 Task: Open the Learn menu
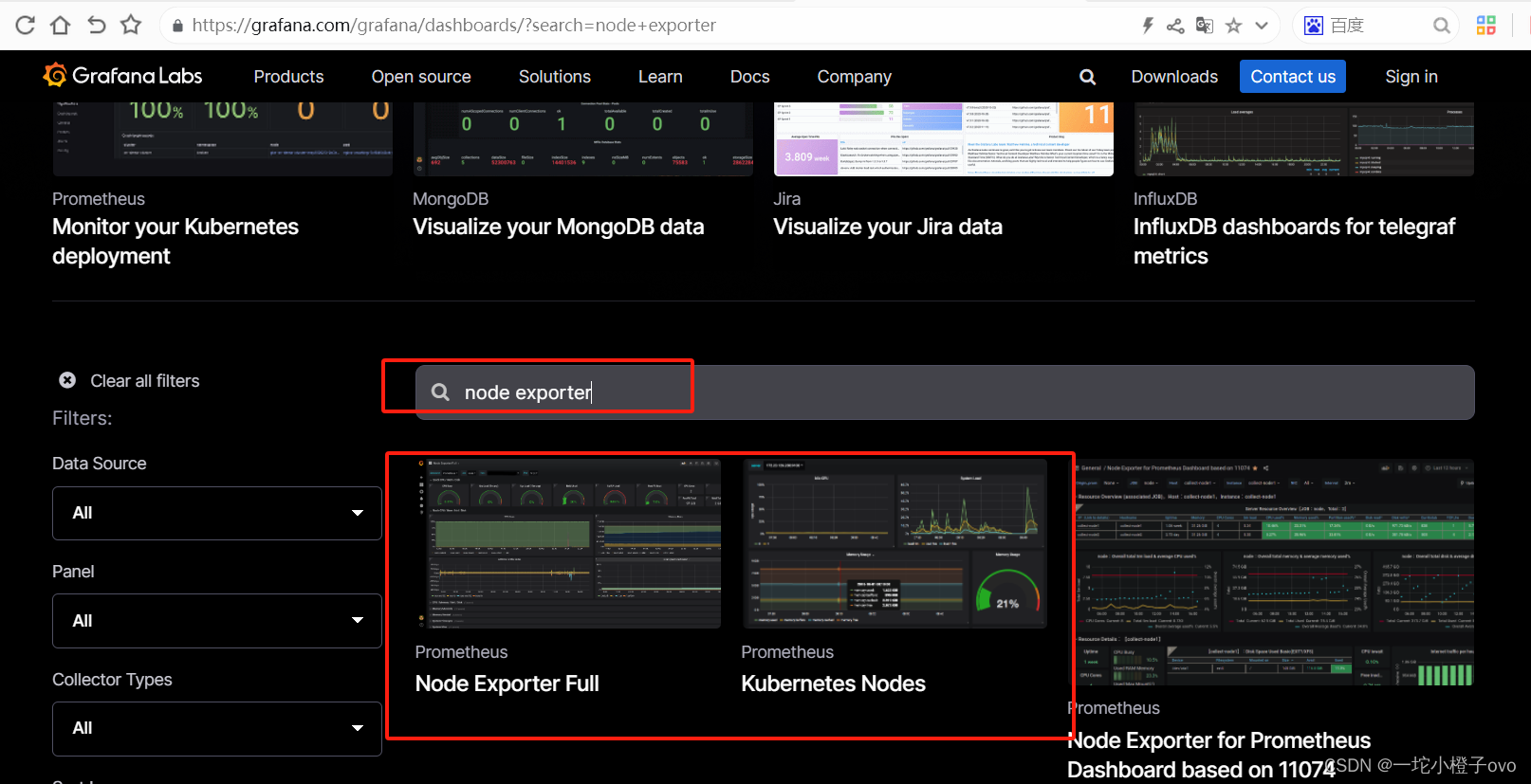point(660,77)
